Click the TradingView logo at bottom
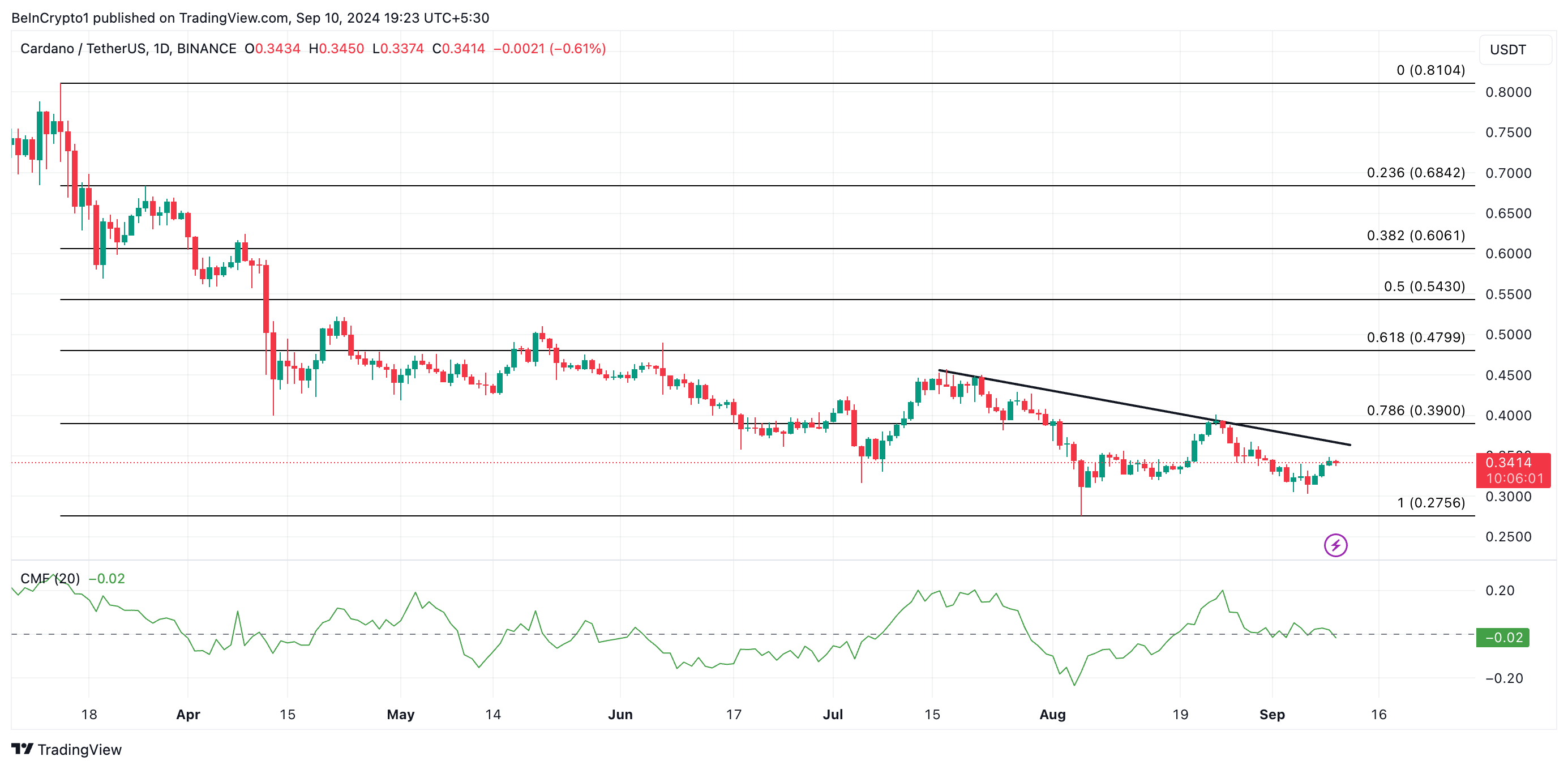 tap(67, 749)
